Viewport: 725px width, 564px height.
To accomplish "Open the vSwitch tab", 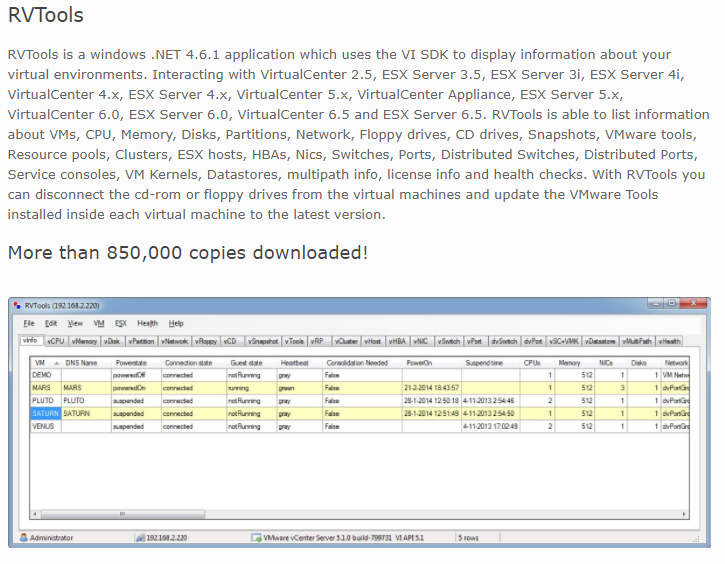I will click(449, 341).
